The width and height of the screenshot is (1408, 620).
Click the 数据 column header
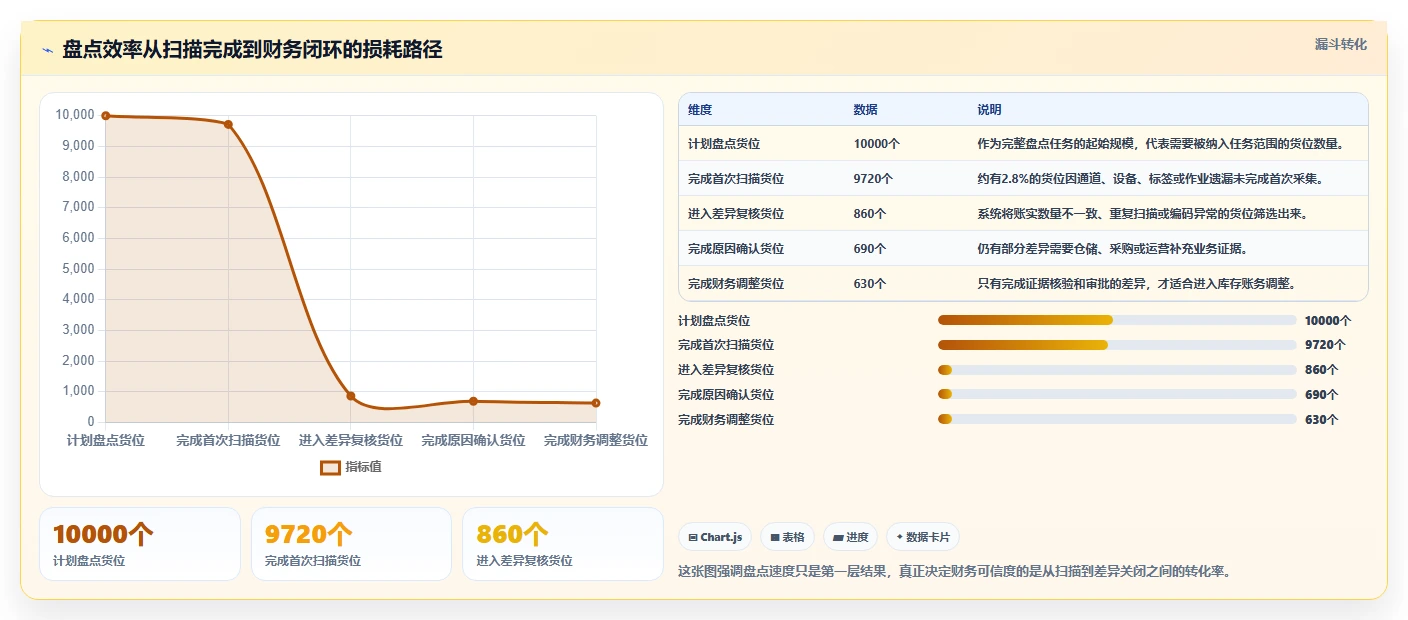[865, 110]
